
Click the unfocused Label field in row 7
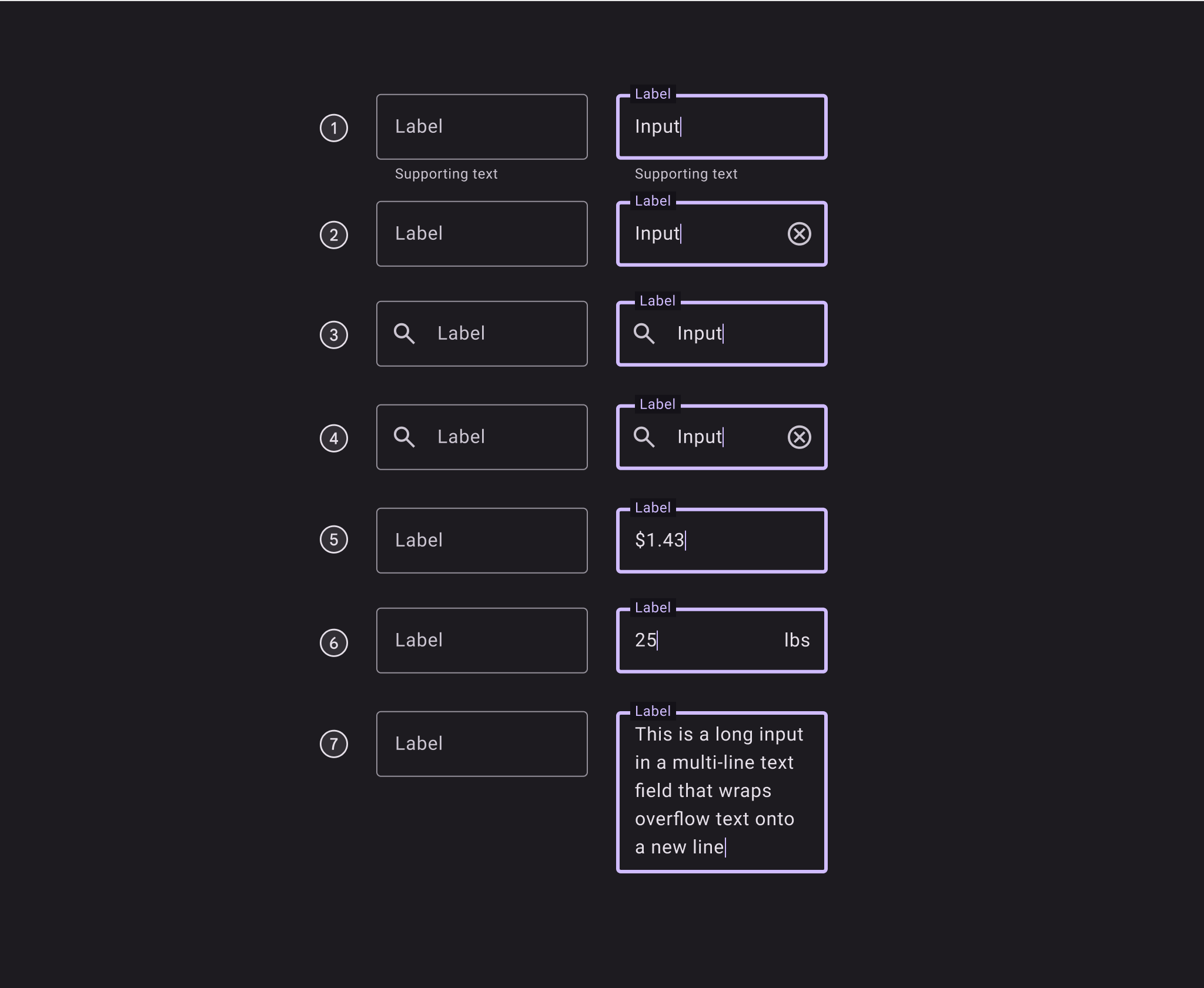tap(481, 744)
